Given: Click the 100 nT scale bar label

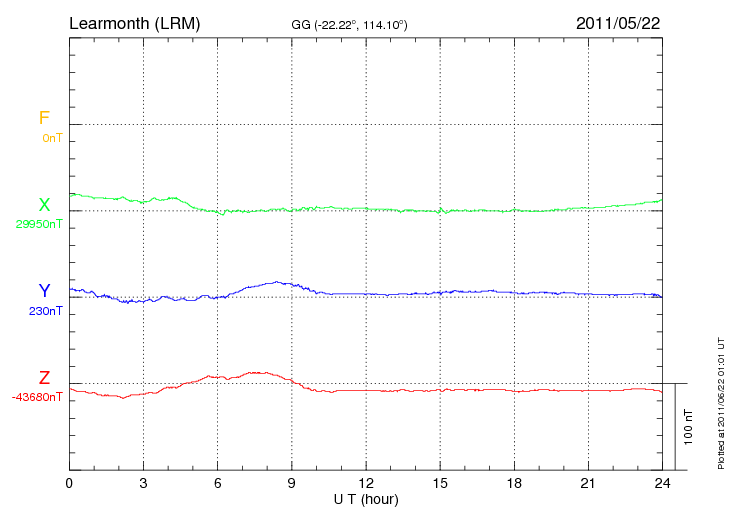Looking at the screenshot, I should pyautogui.click(x=689, y=426).
